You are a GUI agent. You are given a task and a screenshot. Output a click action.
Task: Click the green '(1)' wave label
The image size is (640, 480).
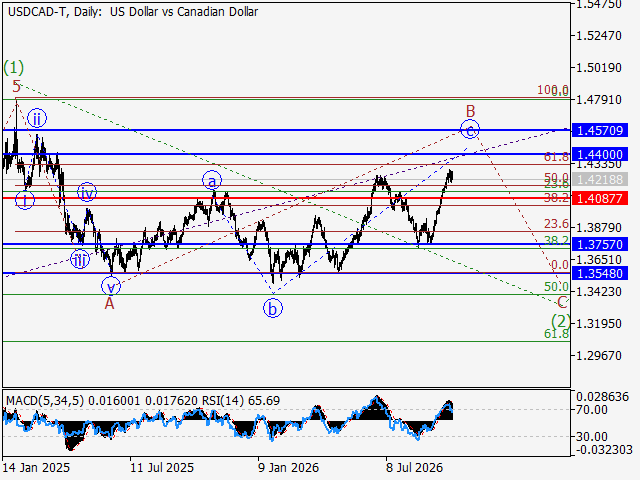tap(13, 67)
